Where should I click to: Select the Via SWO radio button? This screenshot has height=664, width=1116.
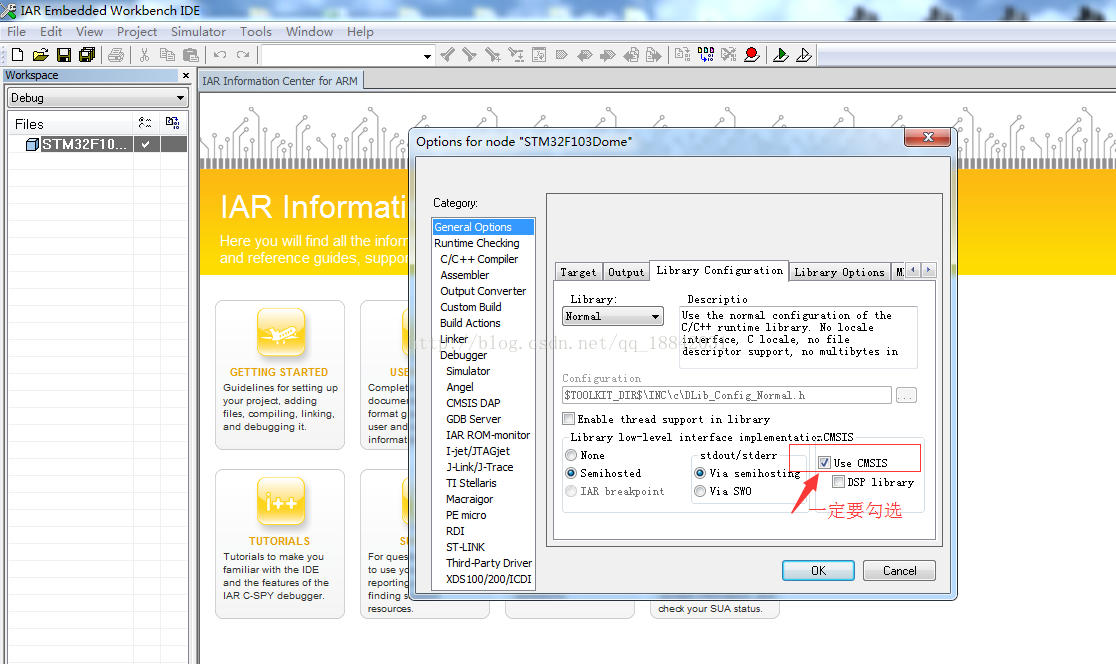pyautogui.click(x=700, y=491)
